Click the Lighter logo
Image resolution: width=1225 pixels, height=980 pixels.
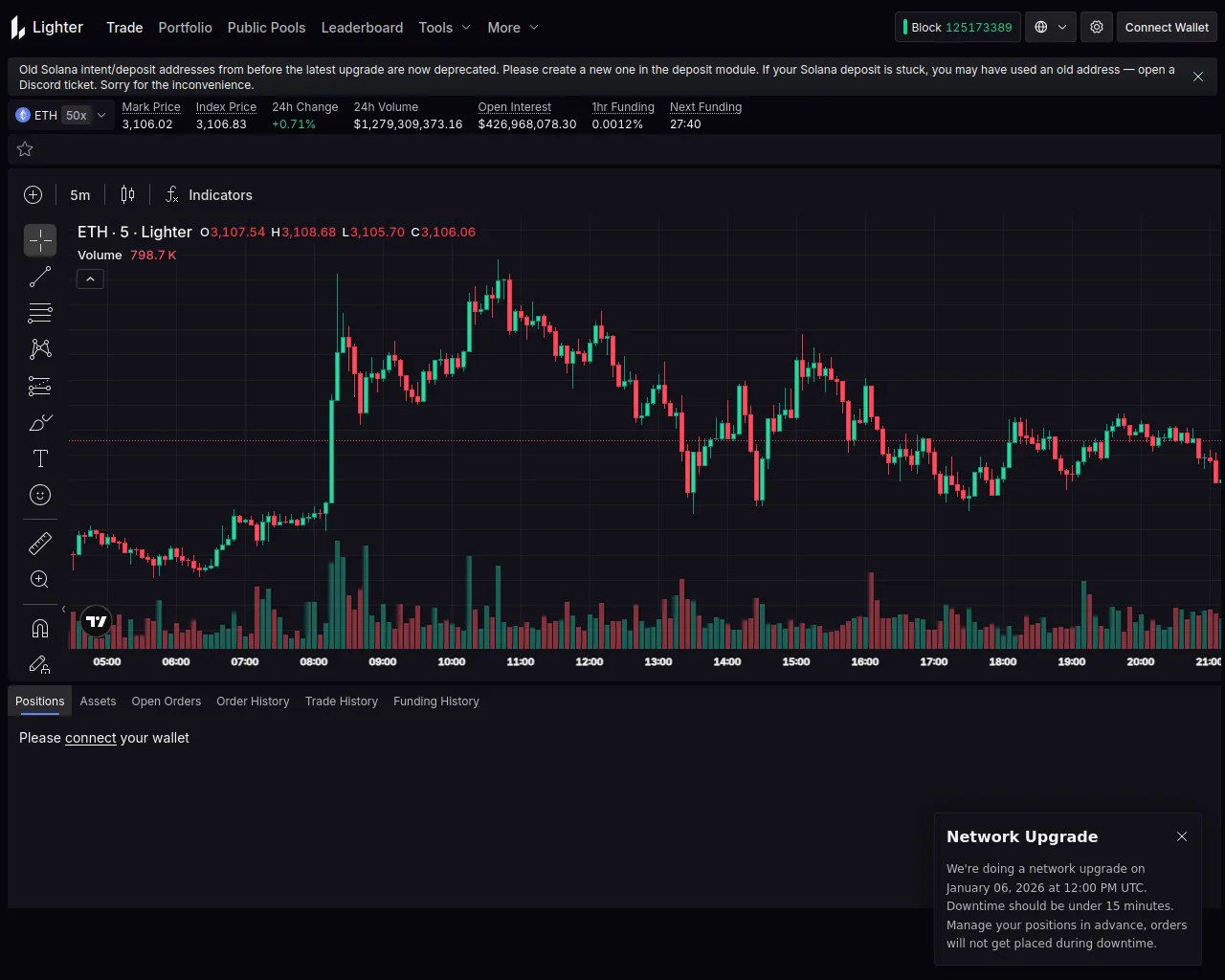pyautogui.click(x=47, y=28)
